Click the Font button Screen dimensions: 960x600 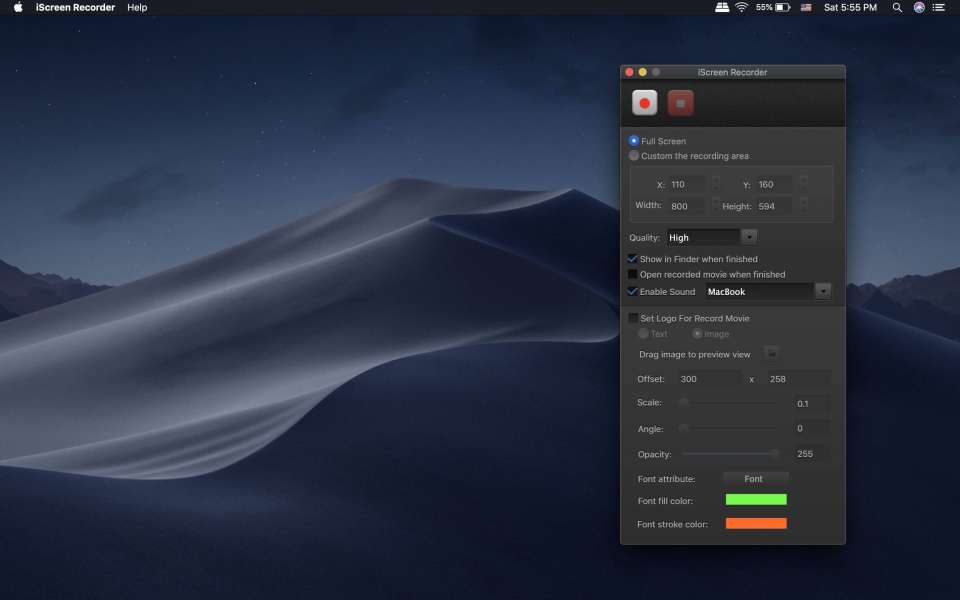coord(753,479)
